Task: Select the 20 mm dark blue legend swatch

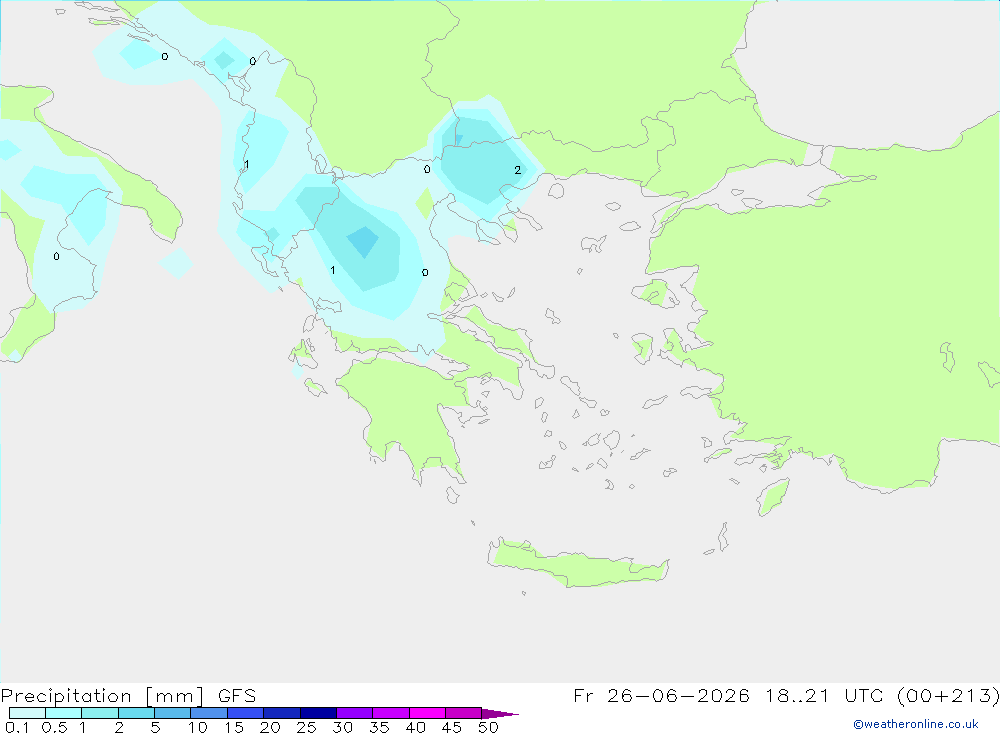Action: pyautogui.click(x=282, y=713)
